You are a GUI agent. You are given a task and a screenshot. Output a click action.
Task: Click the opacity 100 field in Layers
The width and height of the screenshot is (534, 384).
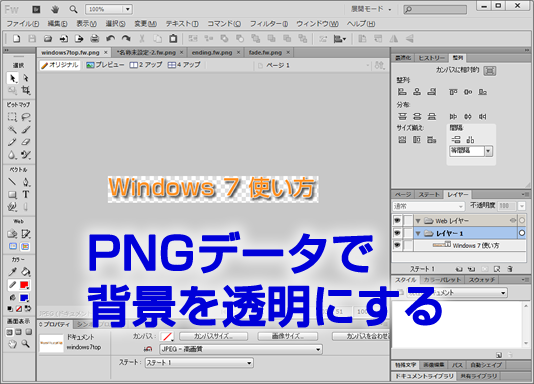pos(507,206)
